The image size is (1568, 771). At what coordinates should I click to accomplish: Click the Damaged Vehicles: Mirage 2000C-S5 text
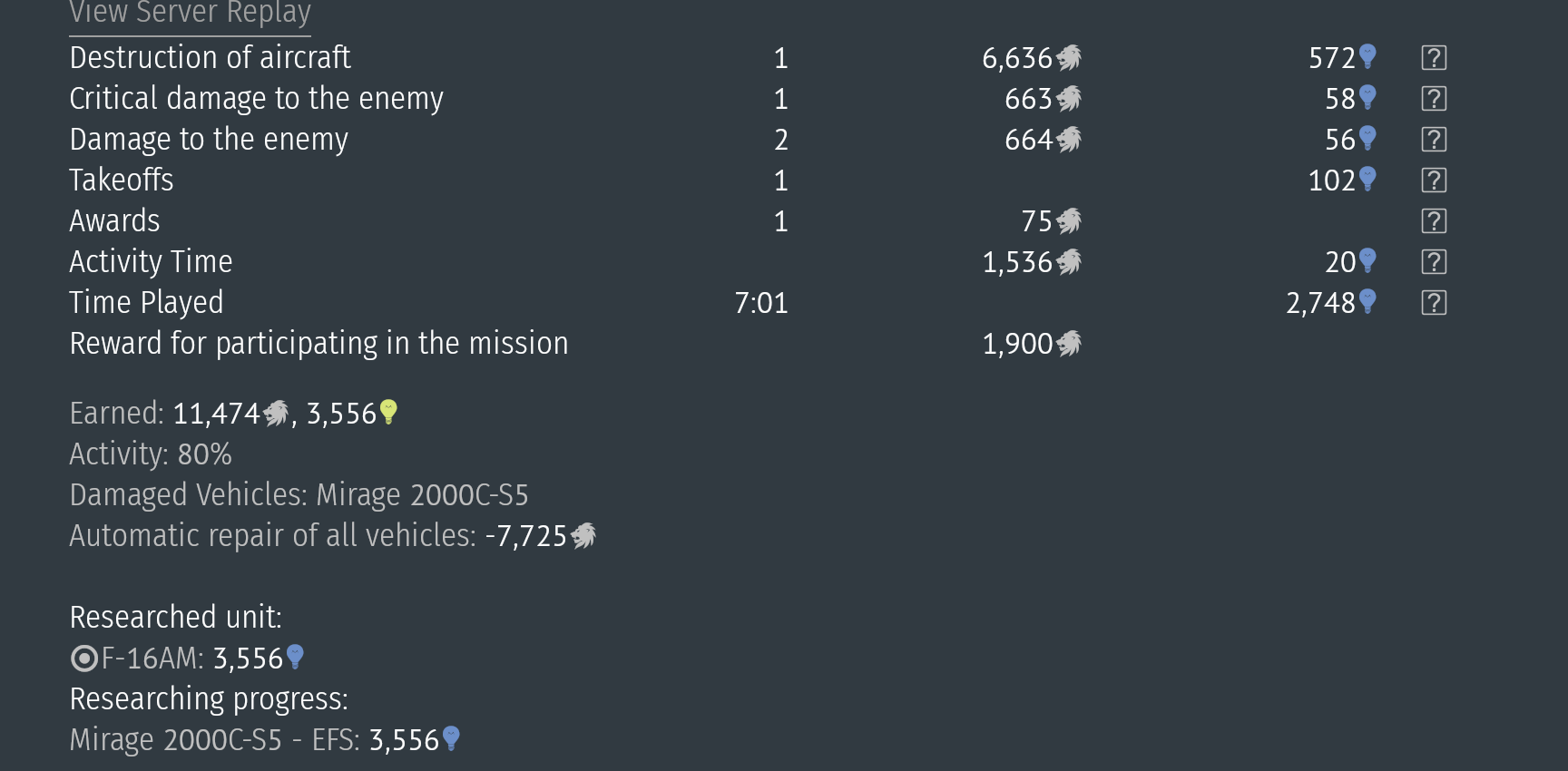pos(299,495)
